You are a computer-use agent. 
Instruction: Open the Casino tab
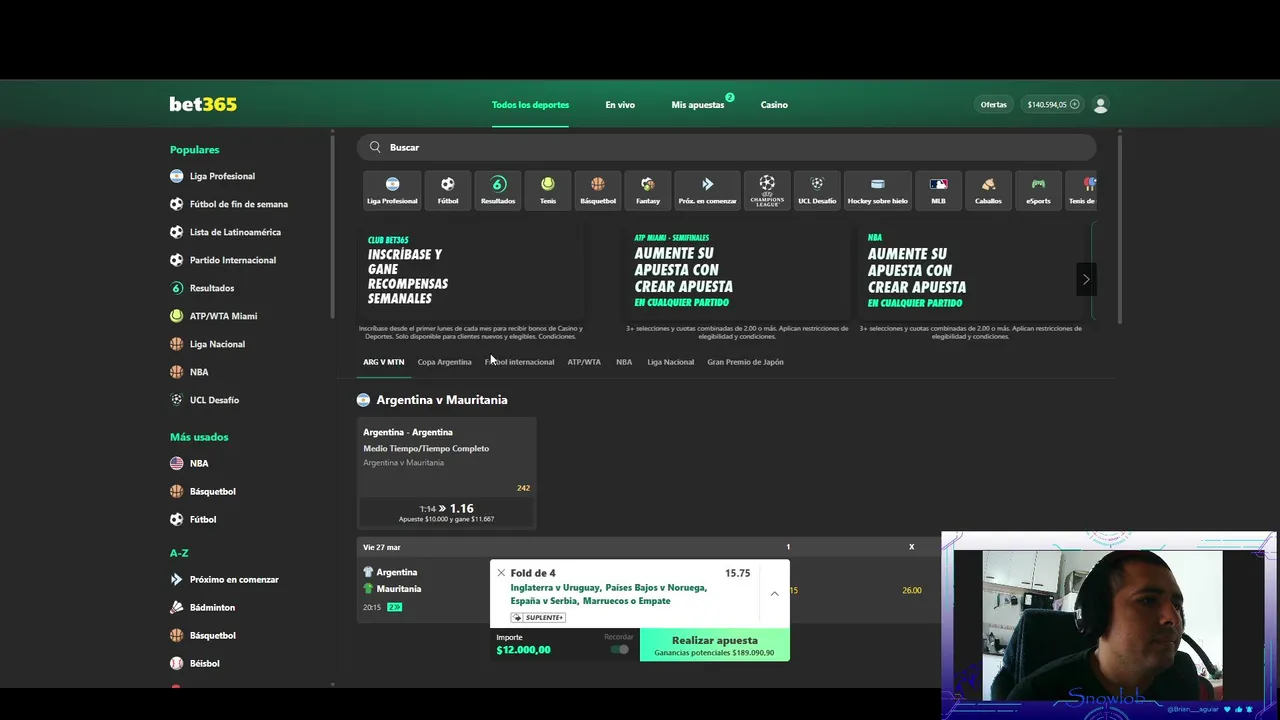pyautogui.click(x=774, y=104)
